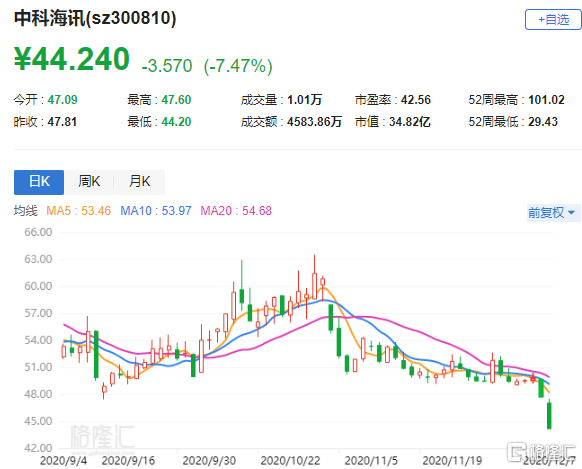Switch to the 周K weekly chart tab
Viewport: 582px width, 469px height.
pyautogui.click(x=89, y=182)
